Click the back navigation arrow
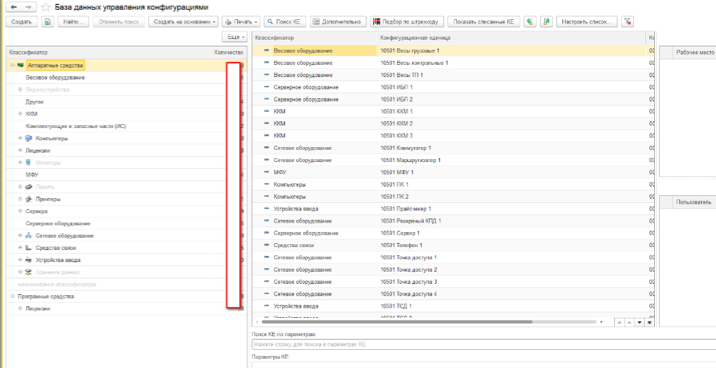The height and width of the screenshot is (368, 716). pos(13,7)
